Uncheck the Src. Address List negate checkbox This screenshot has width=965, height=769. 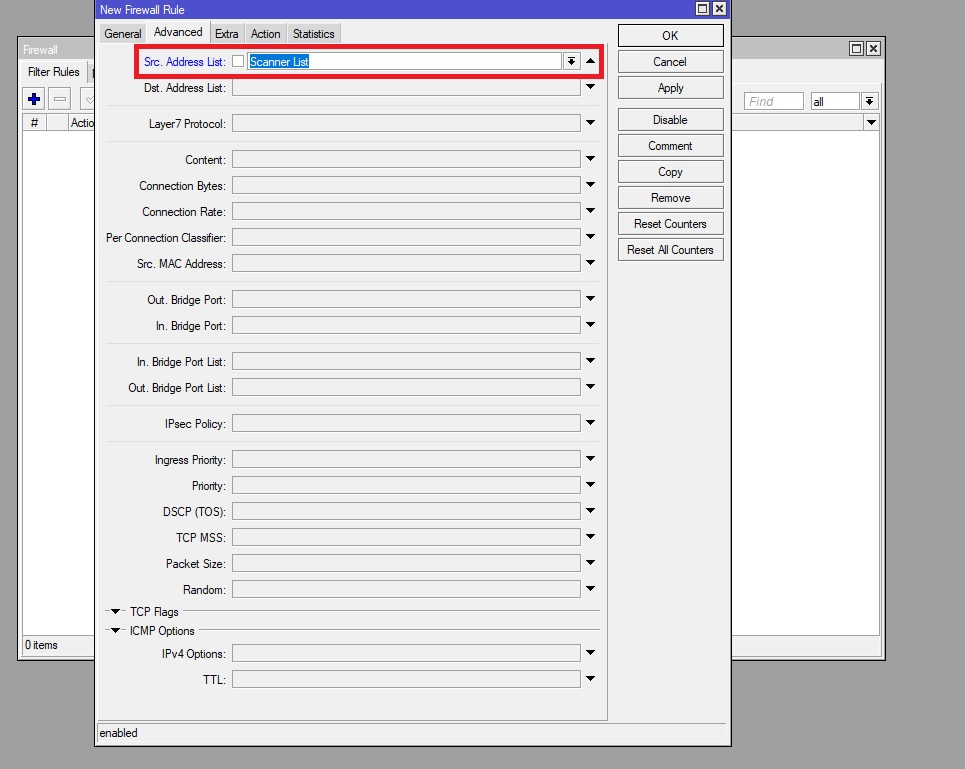[x=237, y=60]
